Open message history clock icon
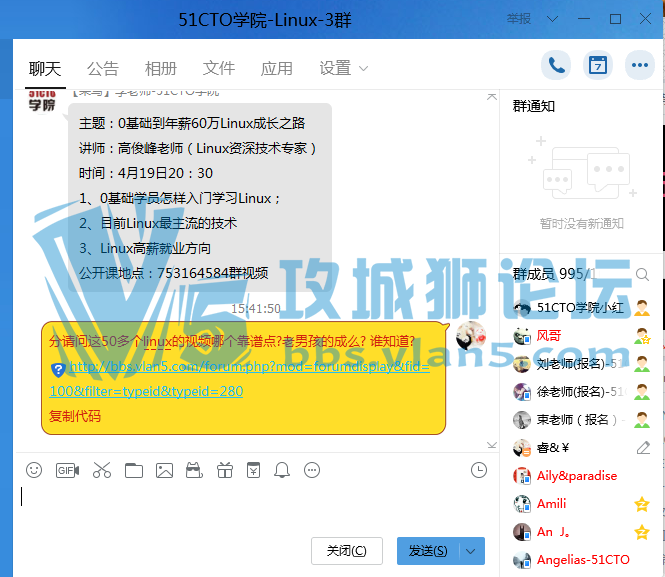Screen dimensions: 665x577 pos(479,470)
